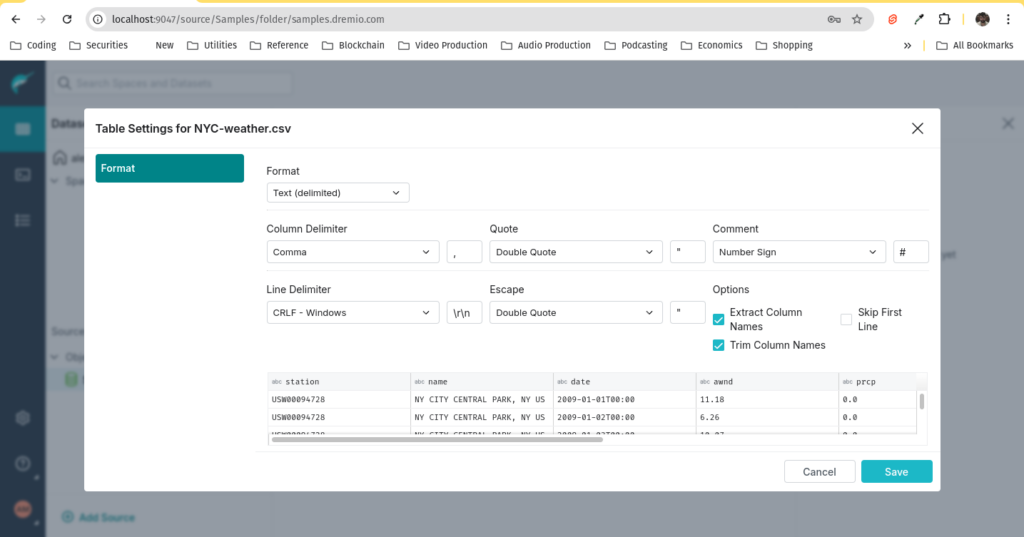Open Chrome three-dot menu
1024x537 pixels.
click(1008, 19)
